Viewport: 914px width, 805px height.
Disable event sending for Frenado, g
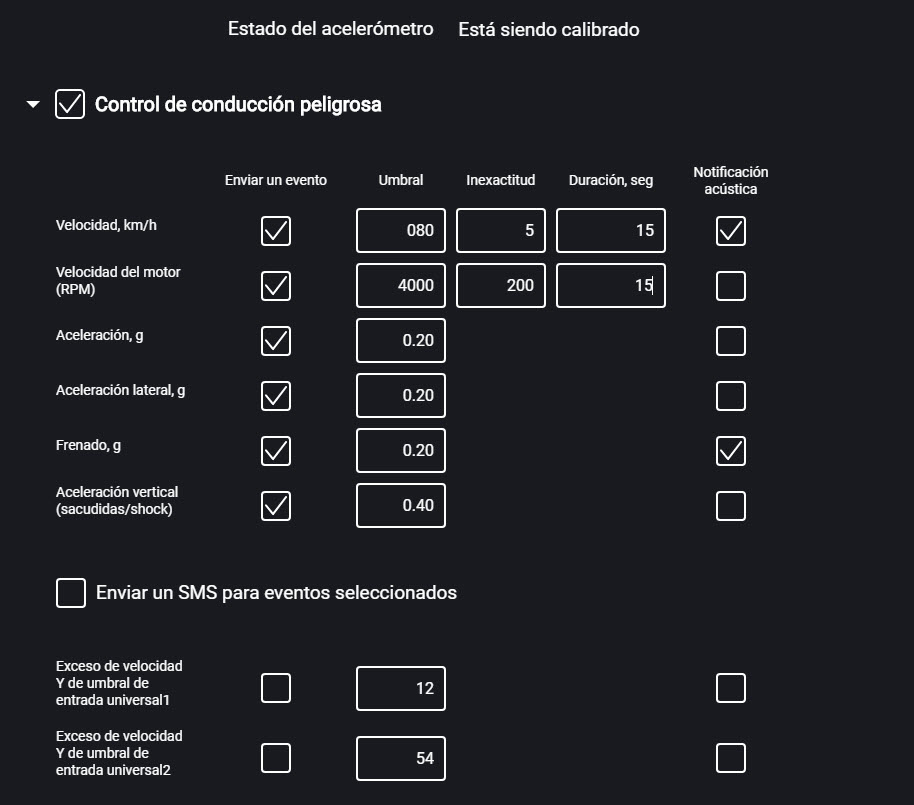coord(275,450)
